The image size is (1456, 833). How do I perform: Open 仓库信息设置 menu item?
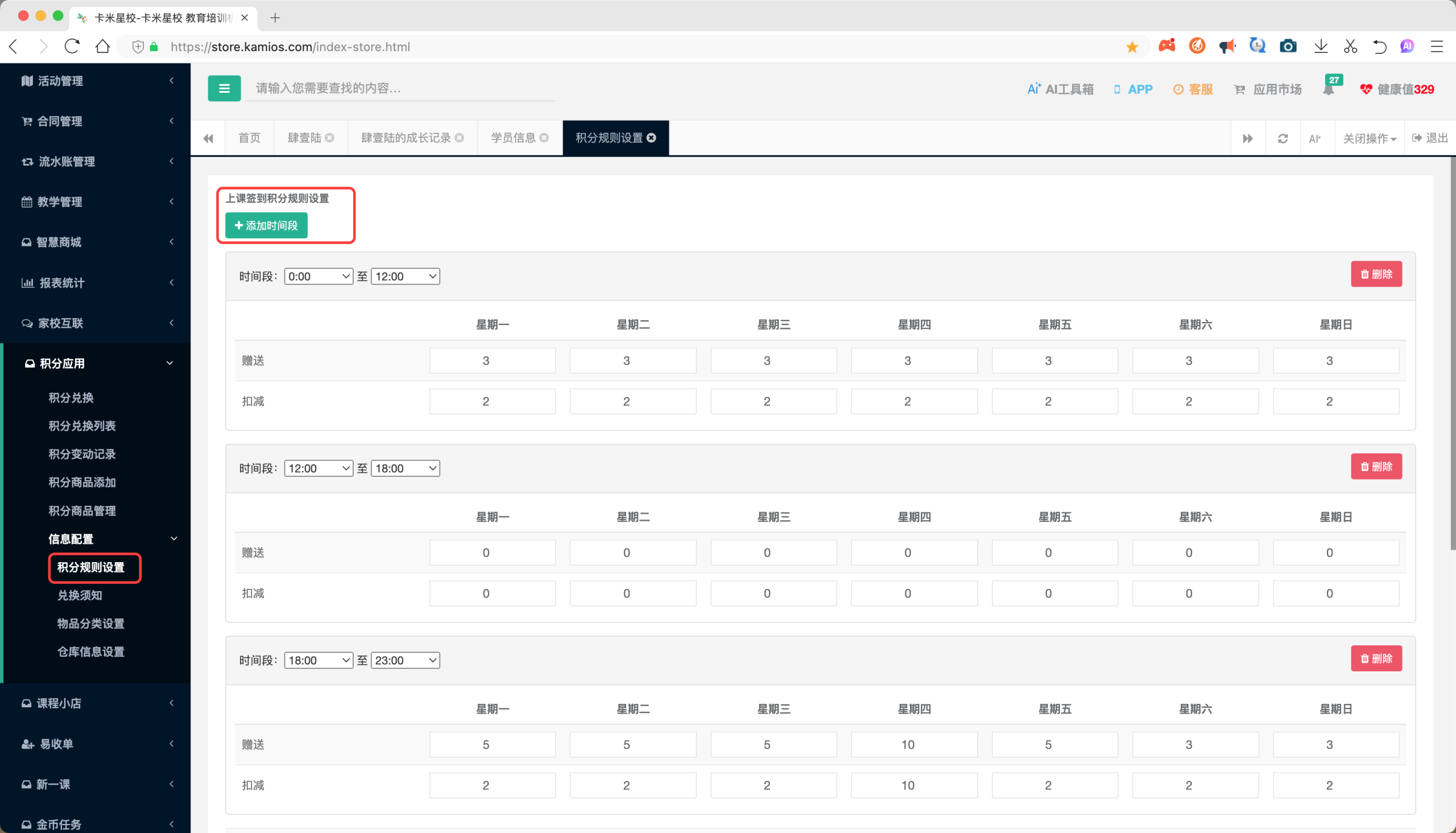click(x=91, y=652)
